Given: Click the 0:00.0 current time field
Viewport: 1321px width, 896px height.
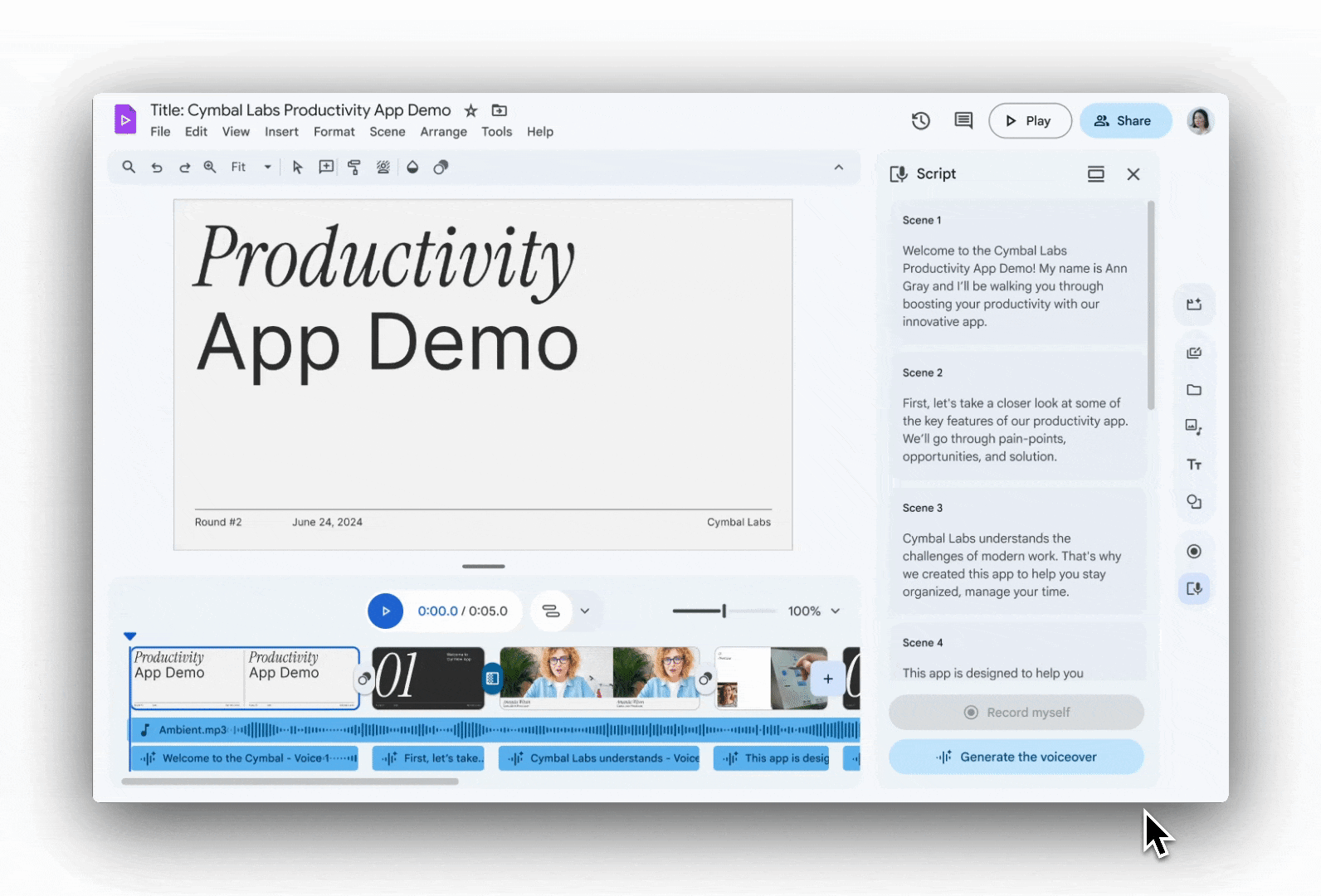Looking at the screenshot, I should pos(437,611).
